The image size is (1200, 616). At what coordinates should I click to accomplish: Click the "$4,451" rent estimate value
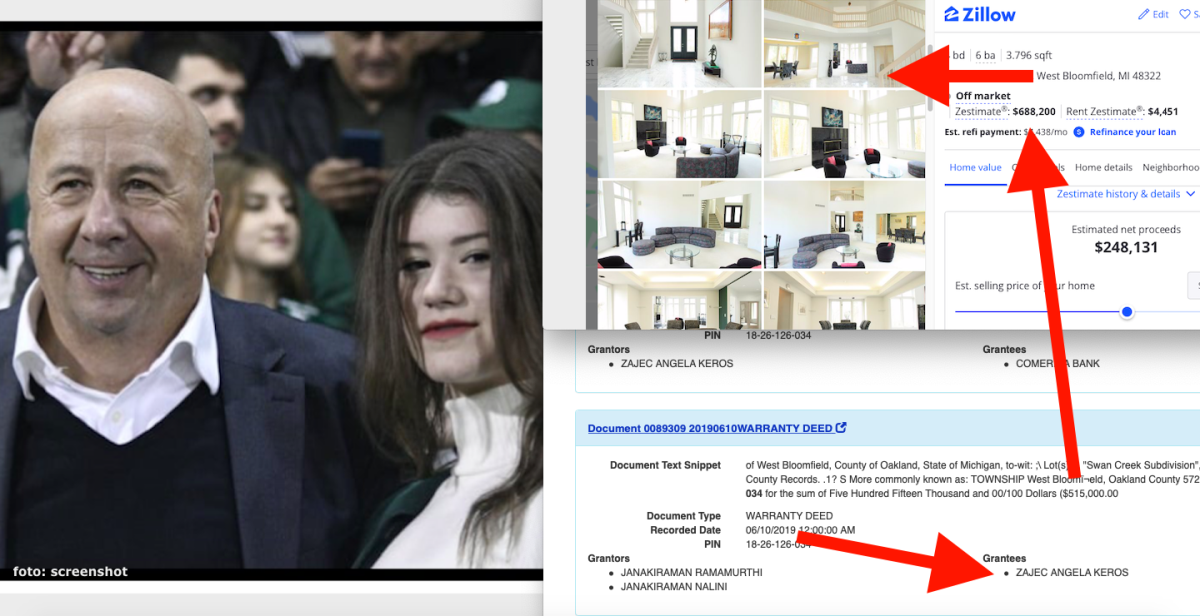click(x=1163, y=112)
